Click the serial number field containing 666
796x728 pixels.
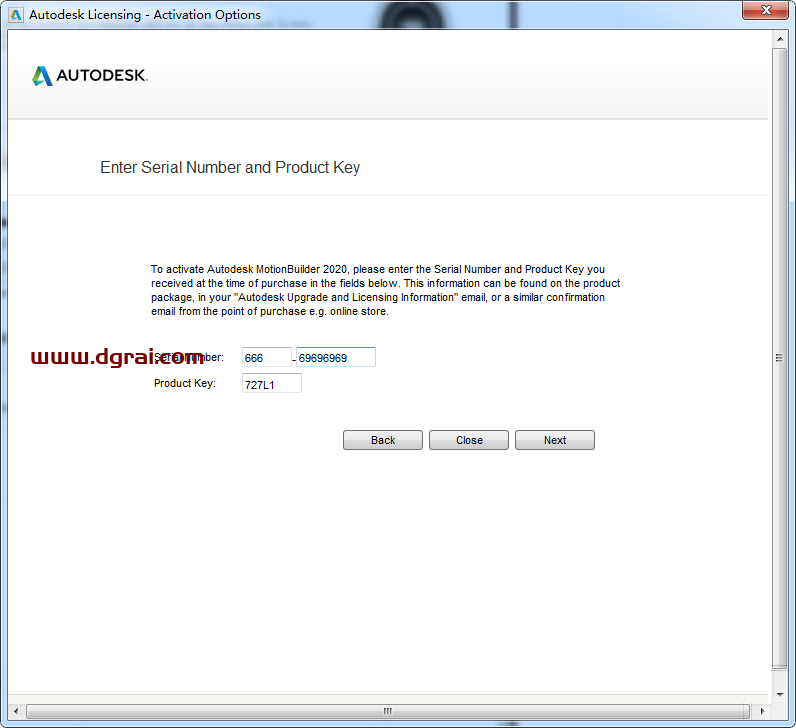(x=266, y=357)
